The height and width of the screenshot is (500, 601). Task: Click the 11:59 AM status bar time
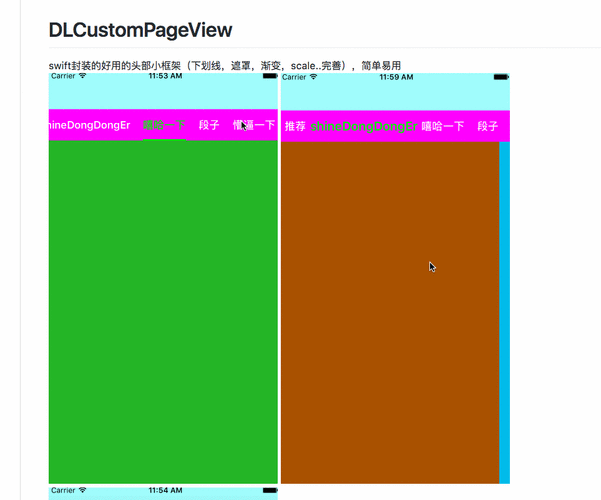(x=396, y=77)
